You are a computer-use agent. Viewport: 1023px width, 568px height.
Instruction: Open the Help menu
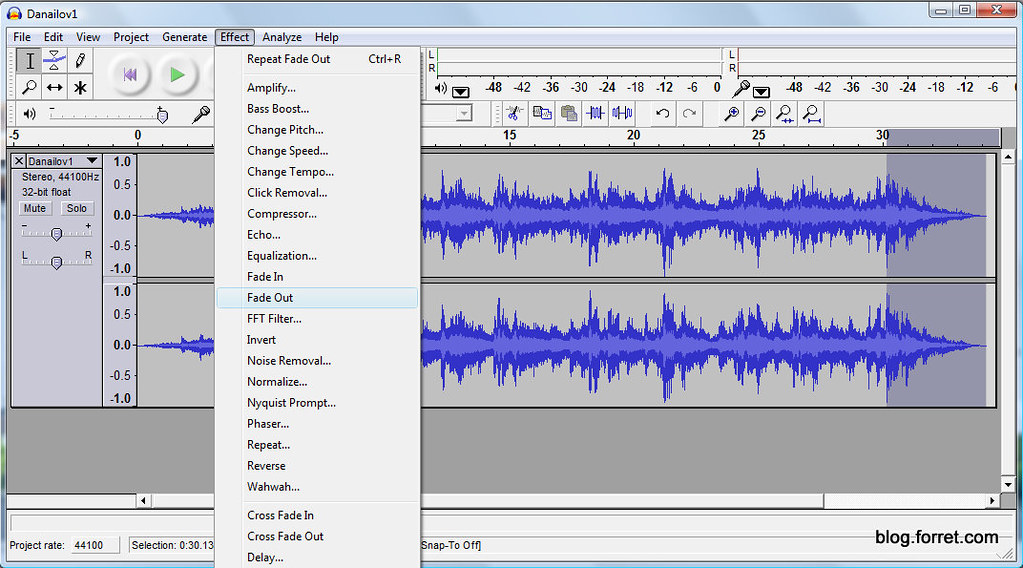[326, 37]
